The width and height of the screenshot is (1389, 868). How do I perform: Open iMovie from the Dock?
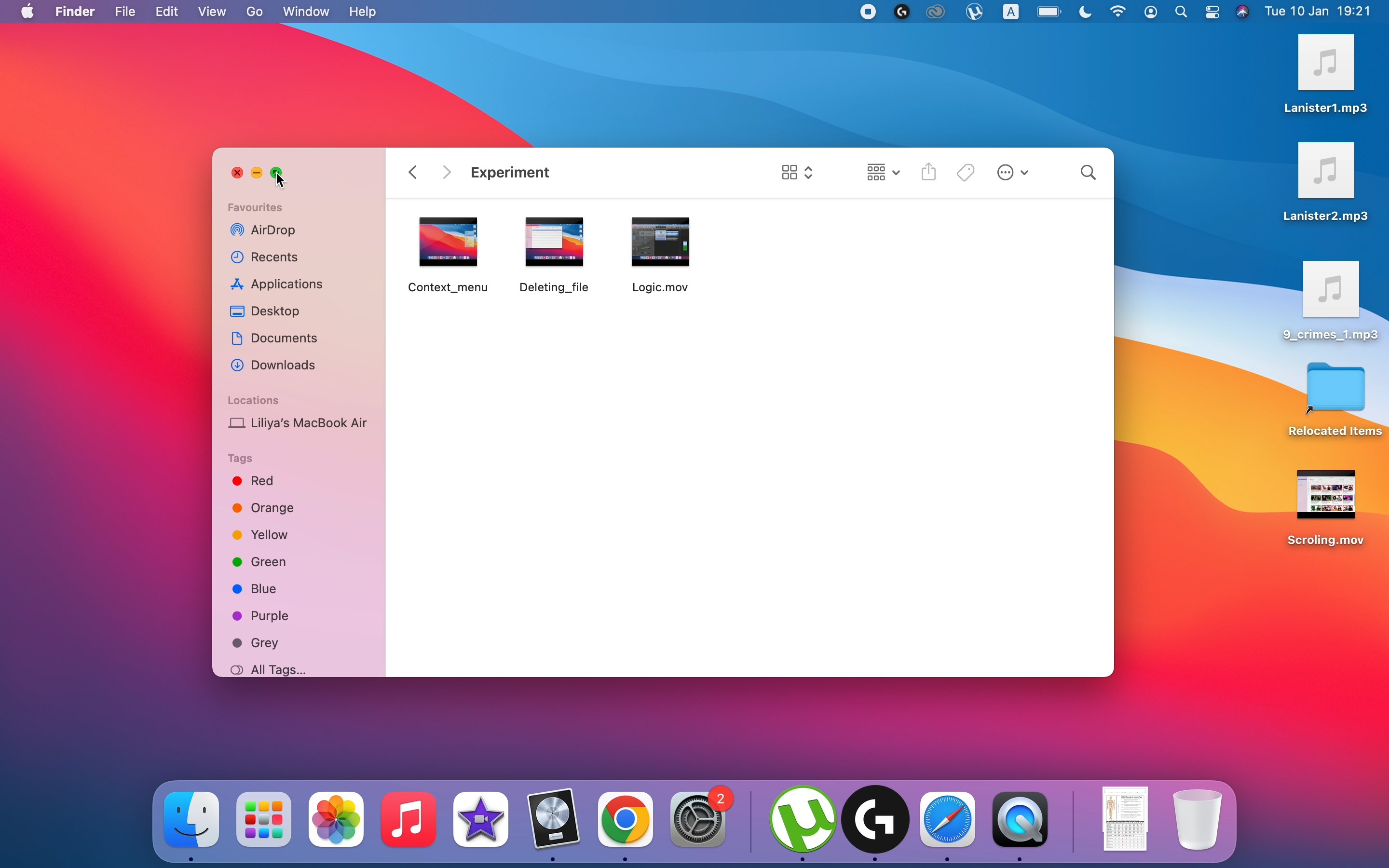coord(481,820)
